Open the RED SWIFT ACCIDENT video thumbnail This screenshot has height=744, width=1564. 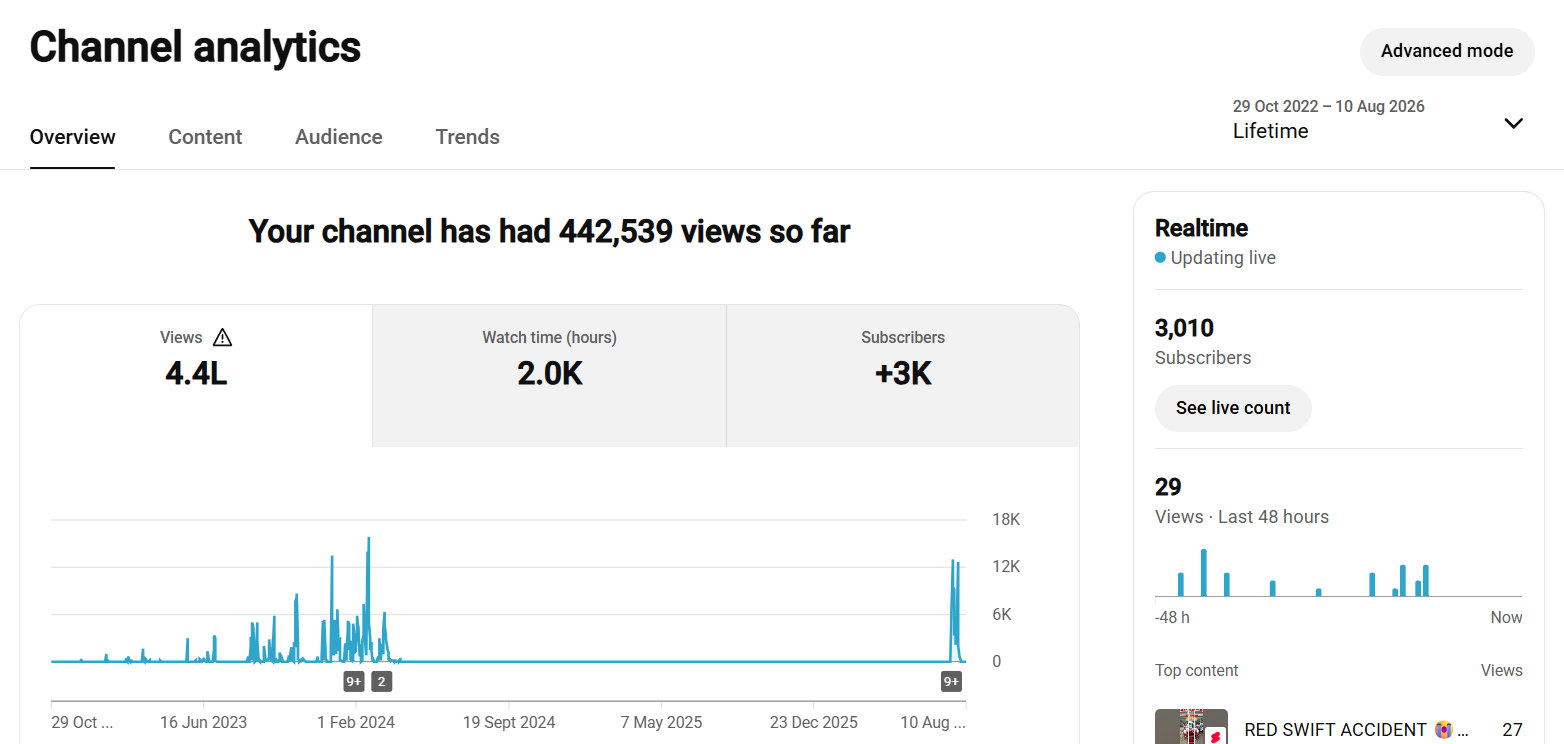(1191, 727)
